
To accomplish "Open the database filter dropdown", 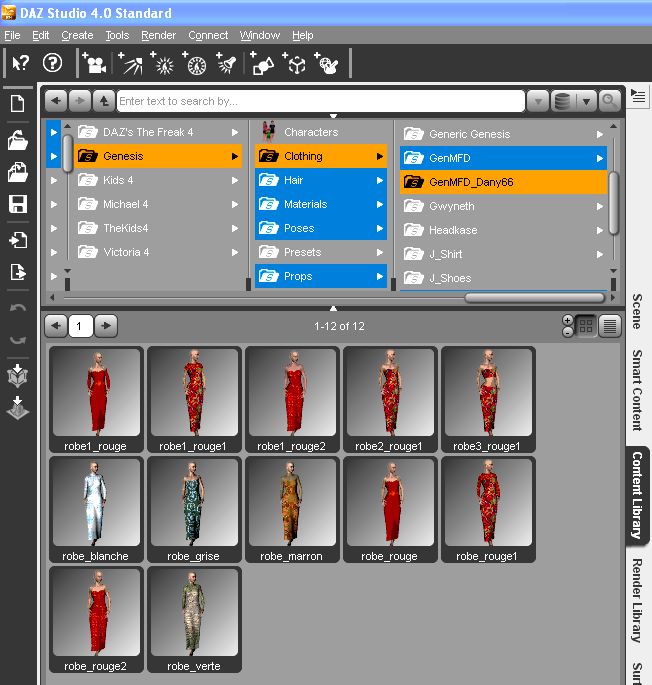I will point(586,101).
